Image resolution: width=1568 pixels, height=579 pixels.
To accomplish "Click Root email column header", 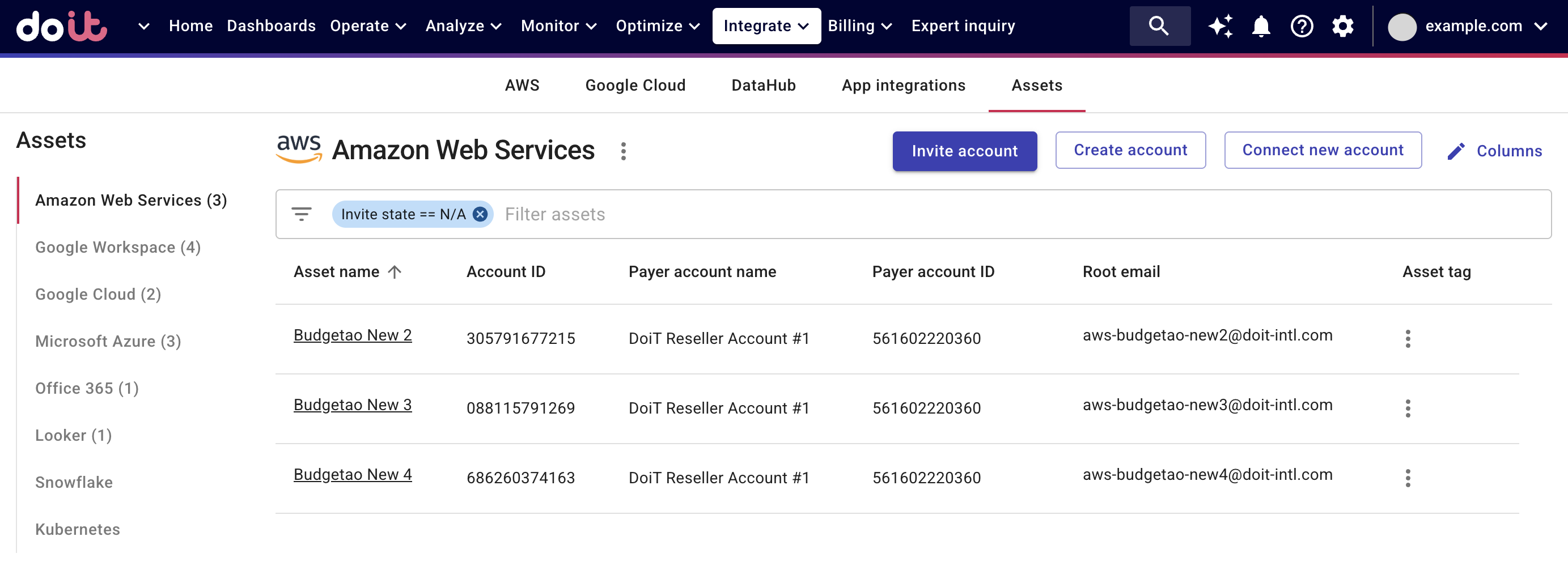I will pos(1121,272).
